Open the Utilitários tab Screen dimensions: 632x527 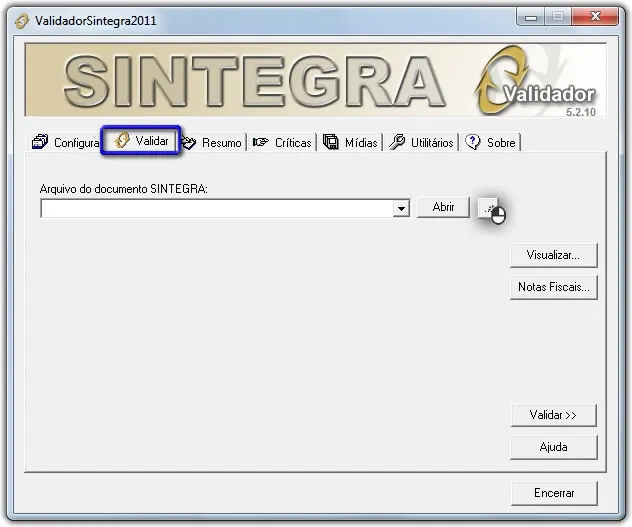421,142
